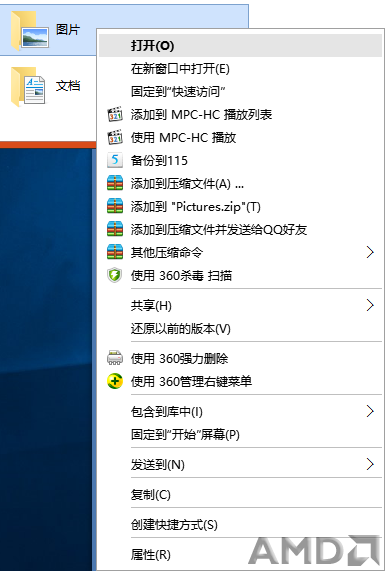Click archive icon beside 添加到压缩文件(A)
The image size is (385, 571).
115,183
